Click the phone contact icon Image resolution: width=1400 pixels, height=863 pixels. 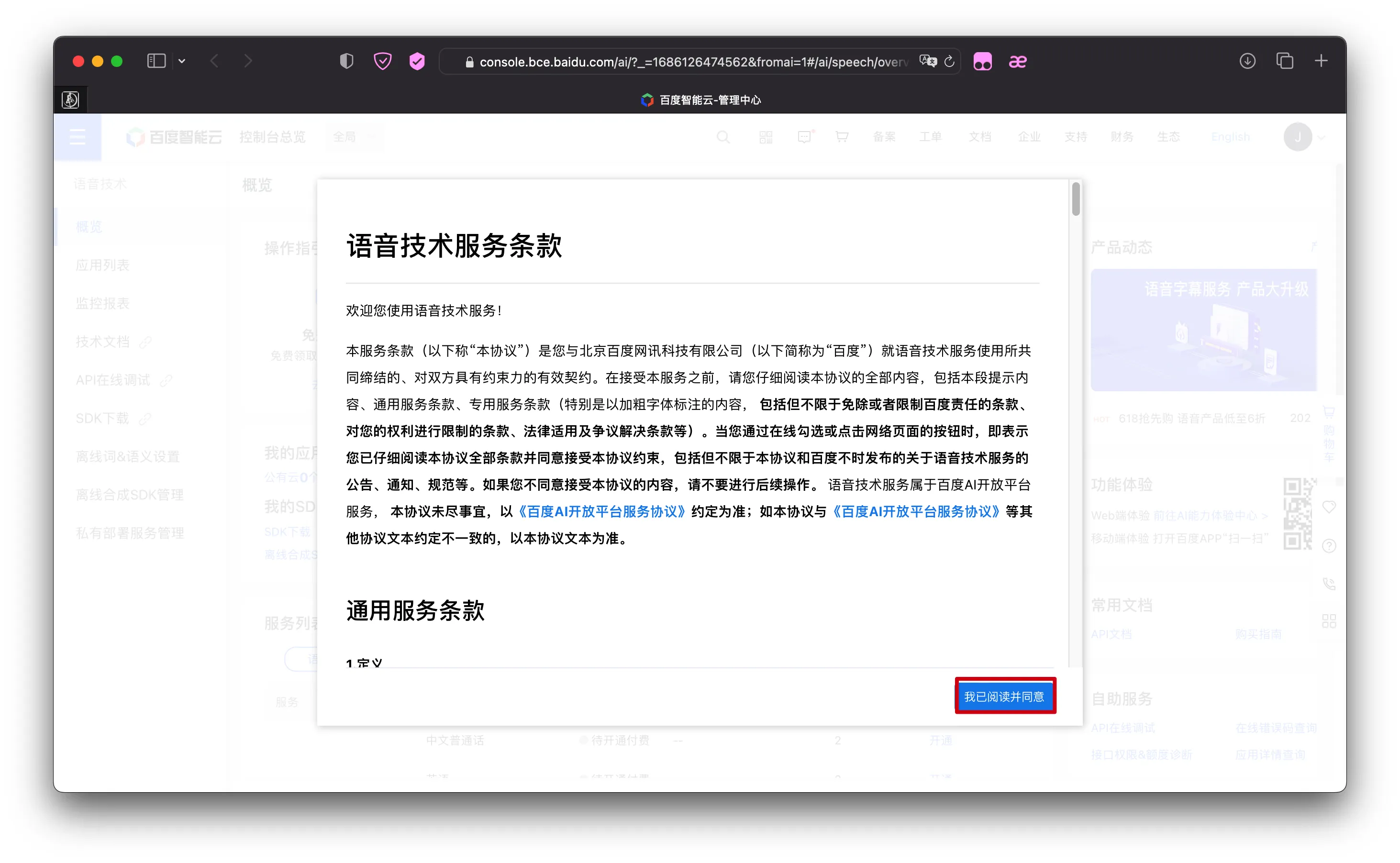pos(1329,584)
